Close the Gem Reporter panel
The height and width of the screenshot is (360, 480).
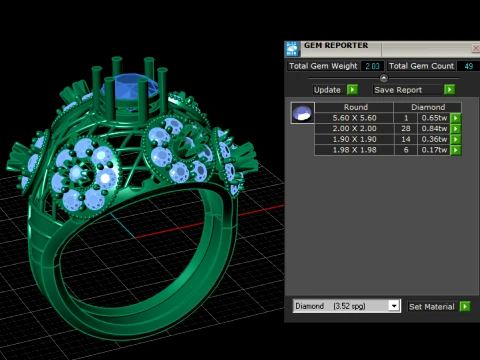[x=476, y=49]
